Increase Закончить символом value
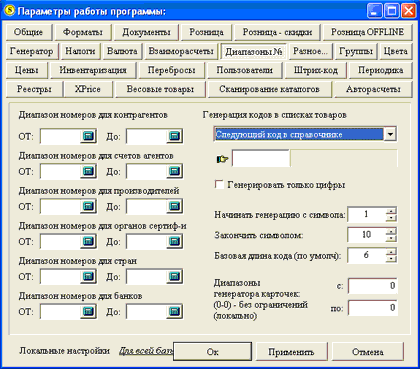 coord(391,231)
